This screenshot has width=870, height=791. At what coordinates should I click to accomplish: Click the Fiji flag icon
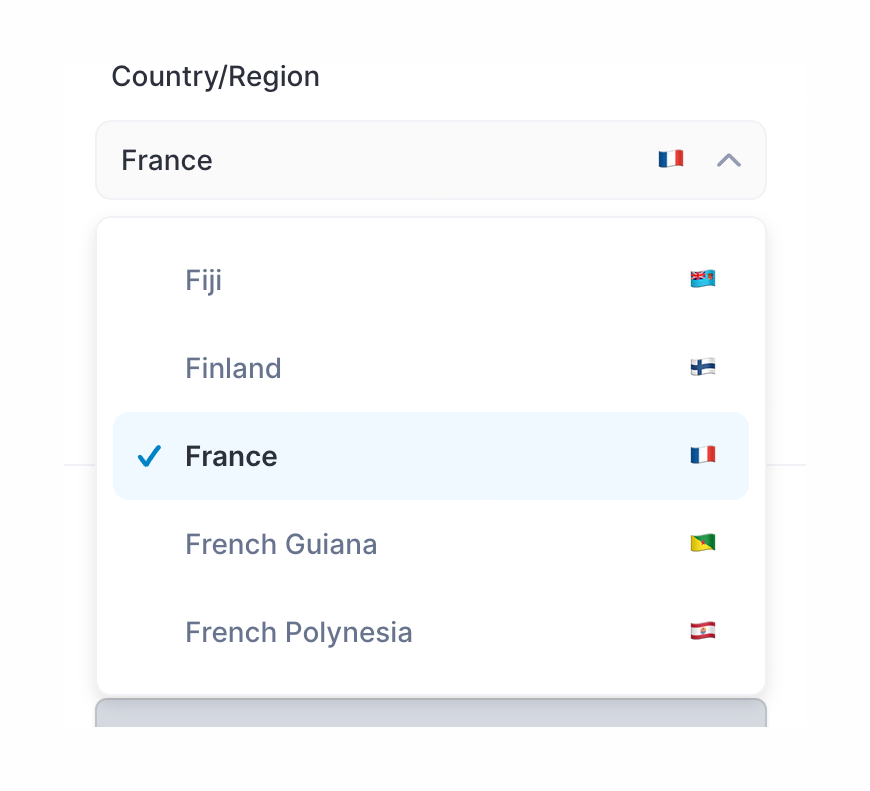coord(702,278)
